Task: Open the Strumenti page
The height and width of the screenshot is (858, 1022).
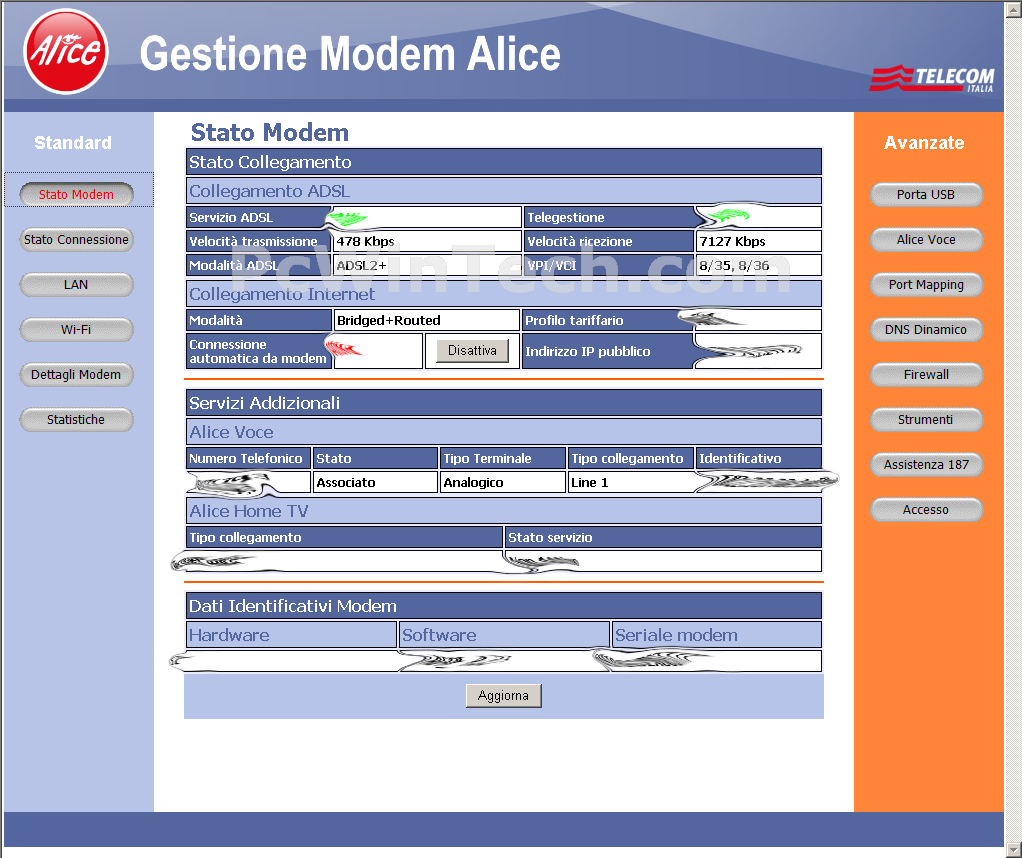Action: pos(926,419)
